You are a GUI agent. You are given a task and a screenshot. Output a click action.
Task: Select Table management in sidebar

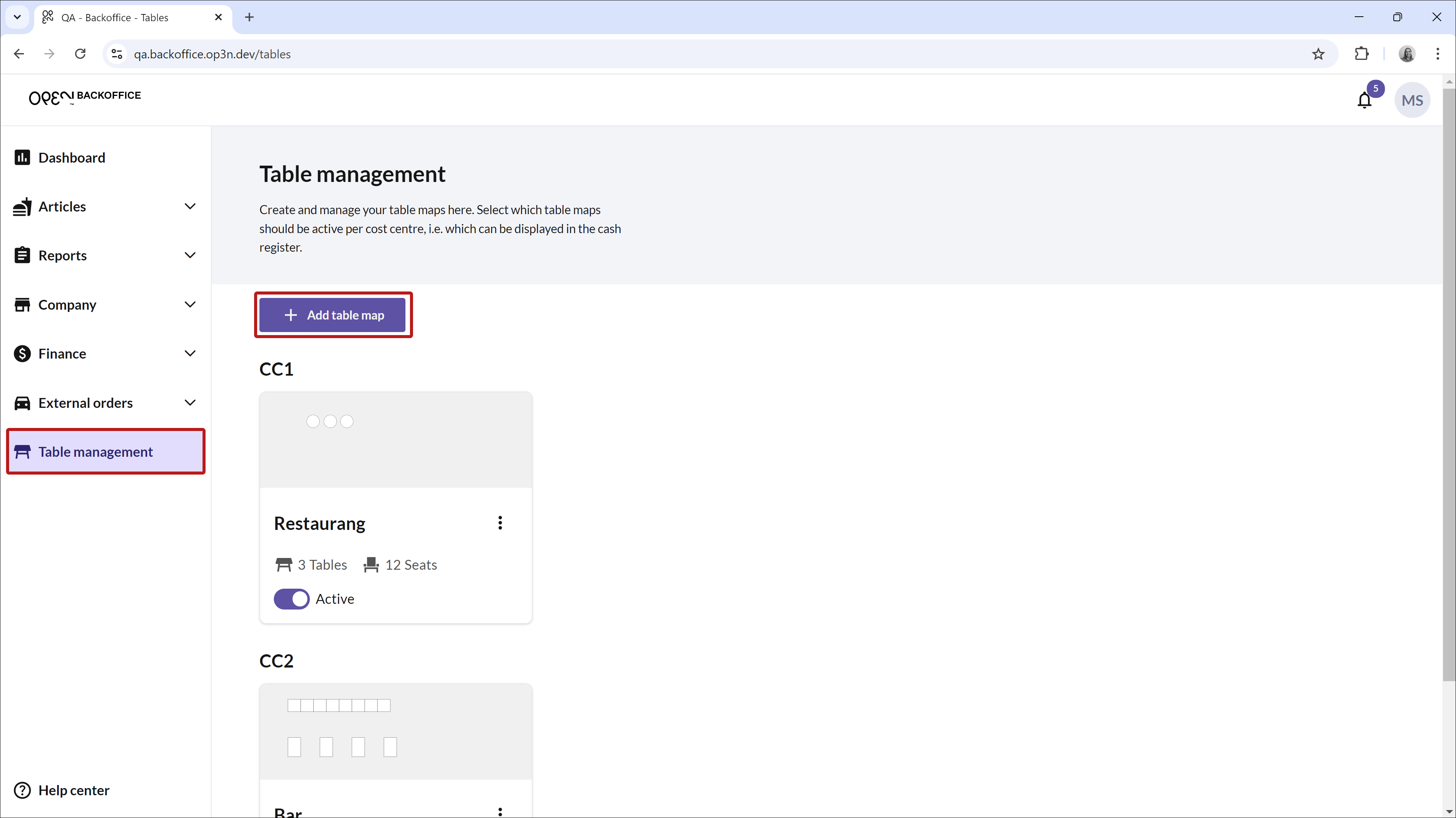(x=106, y=451)
